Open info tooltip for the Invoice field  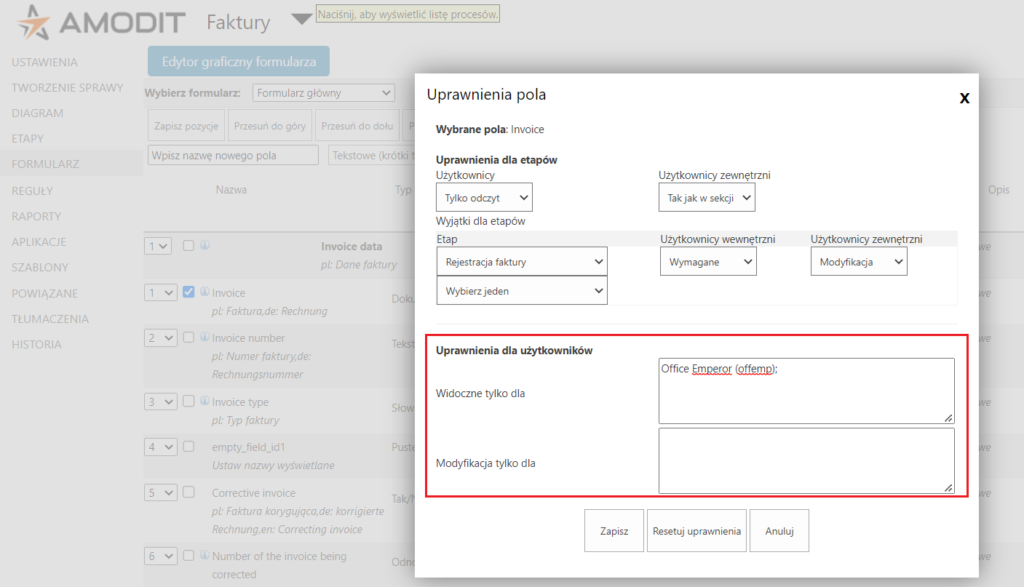(x=203, y=292)
